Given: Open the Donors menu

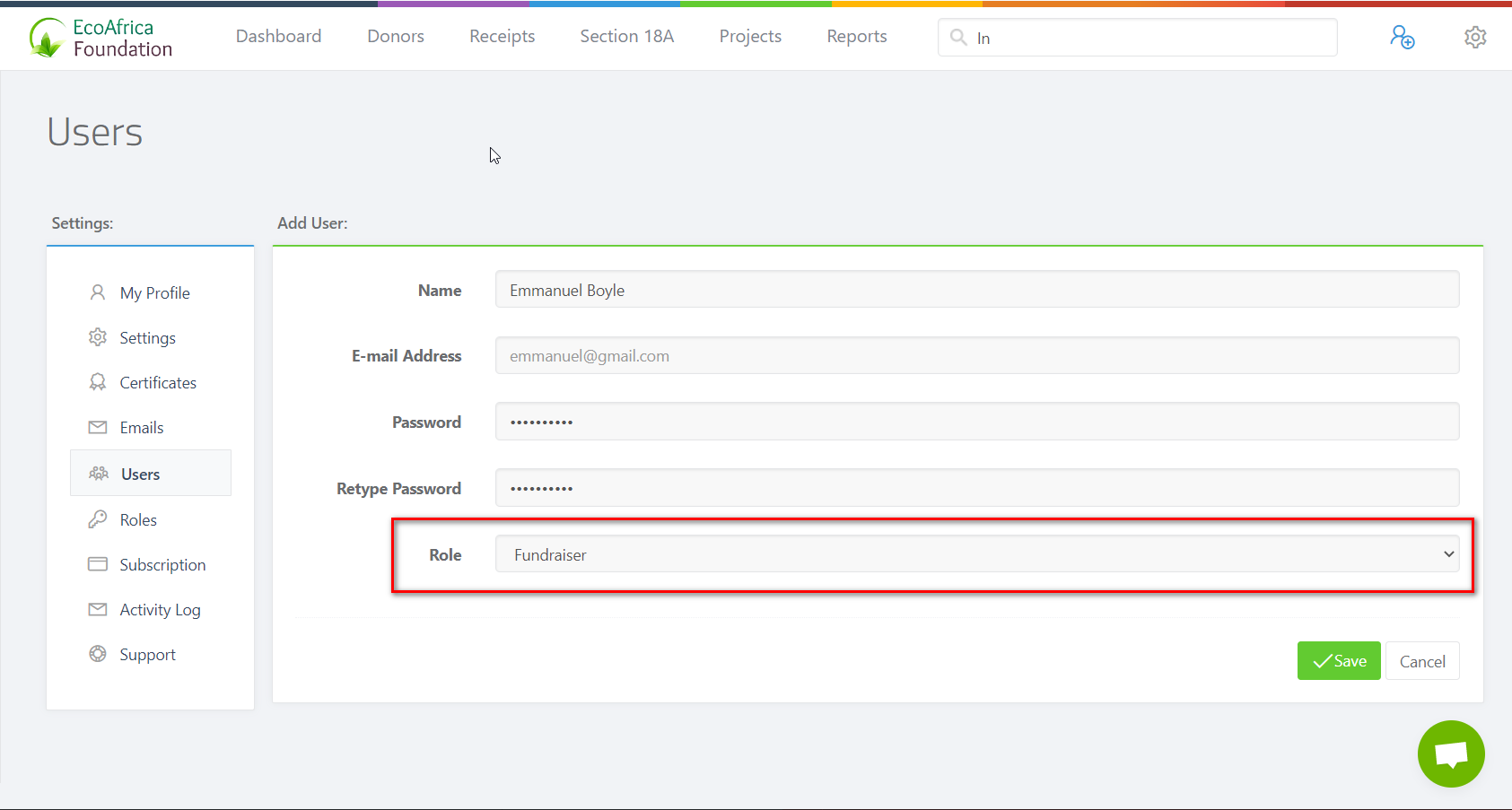Looking at the screenshot, I should (x=396, y=37).
